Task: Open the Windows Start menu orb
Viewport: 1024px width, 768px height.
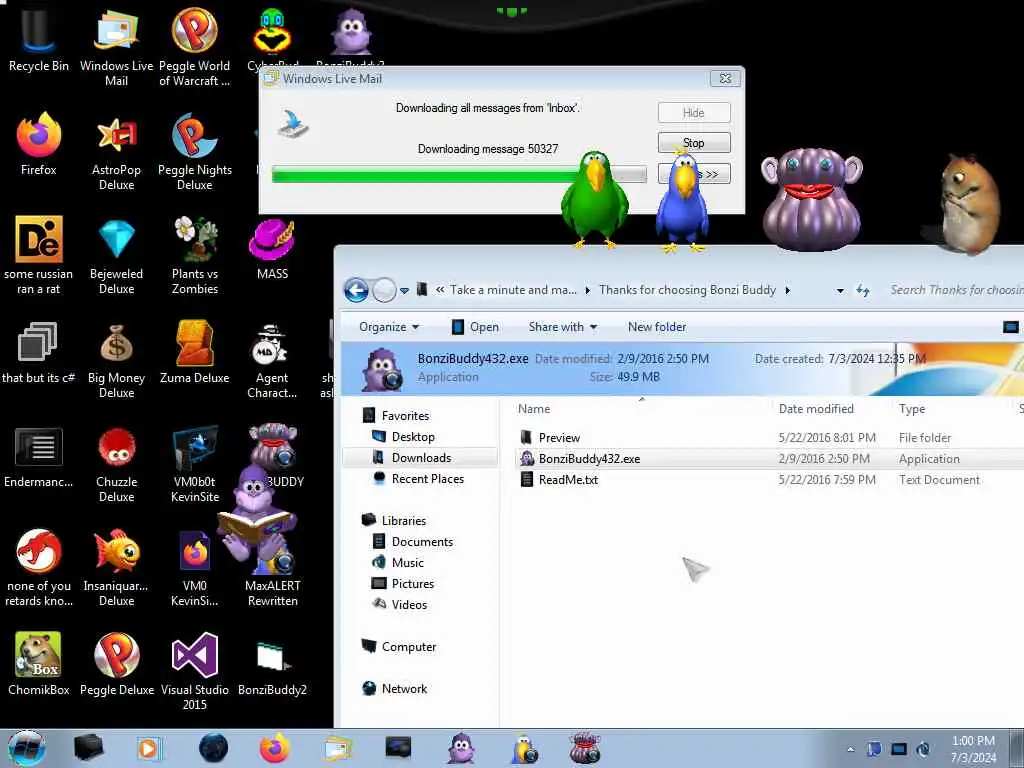Action: (26, 748)
